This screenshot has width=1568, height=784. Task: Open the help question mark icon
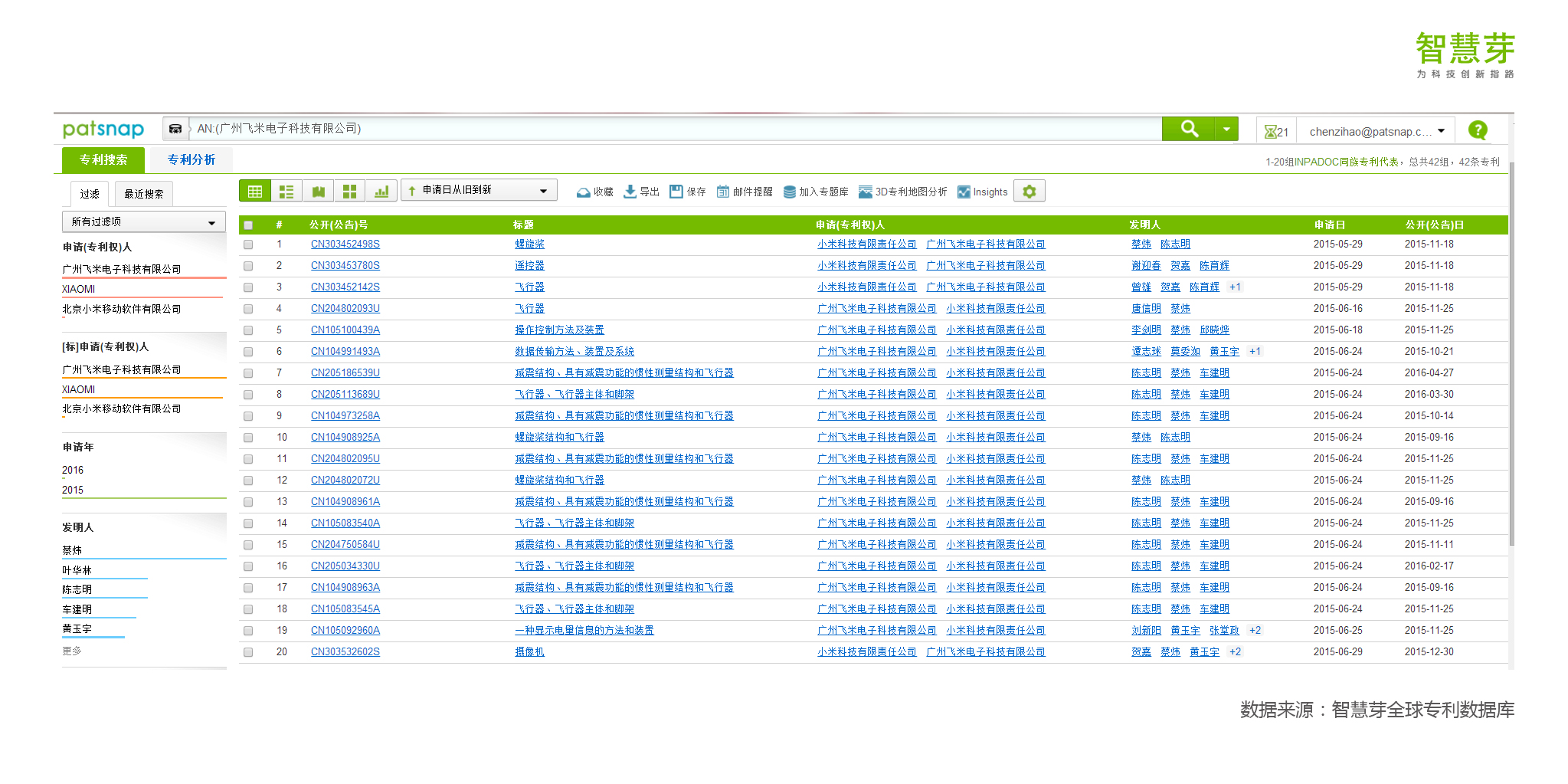tap(1478, 130)
